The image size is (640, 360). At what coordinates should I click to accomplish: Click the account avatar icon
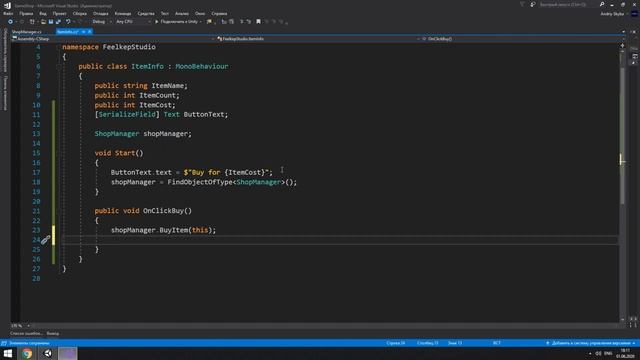[x=634, y=14]
